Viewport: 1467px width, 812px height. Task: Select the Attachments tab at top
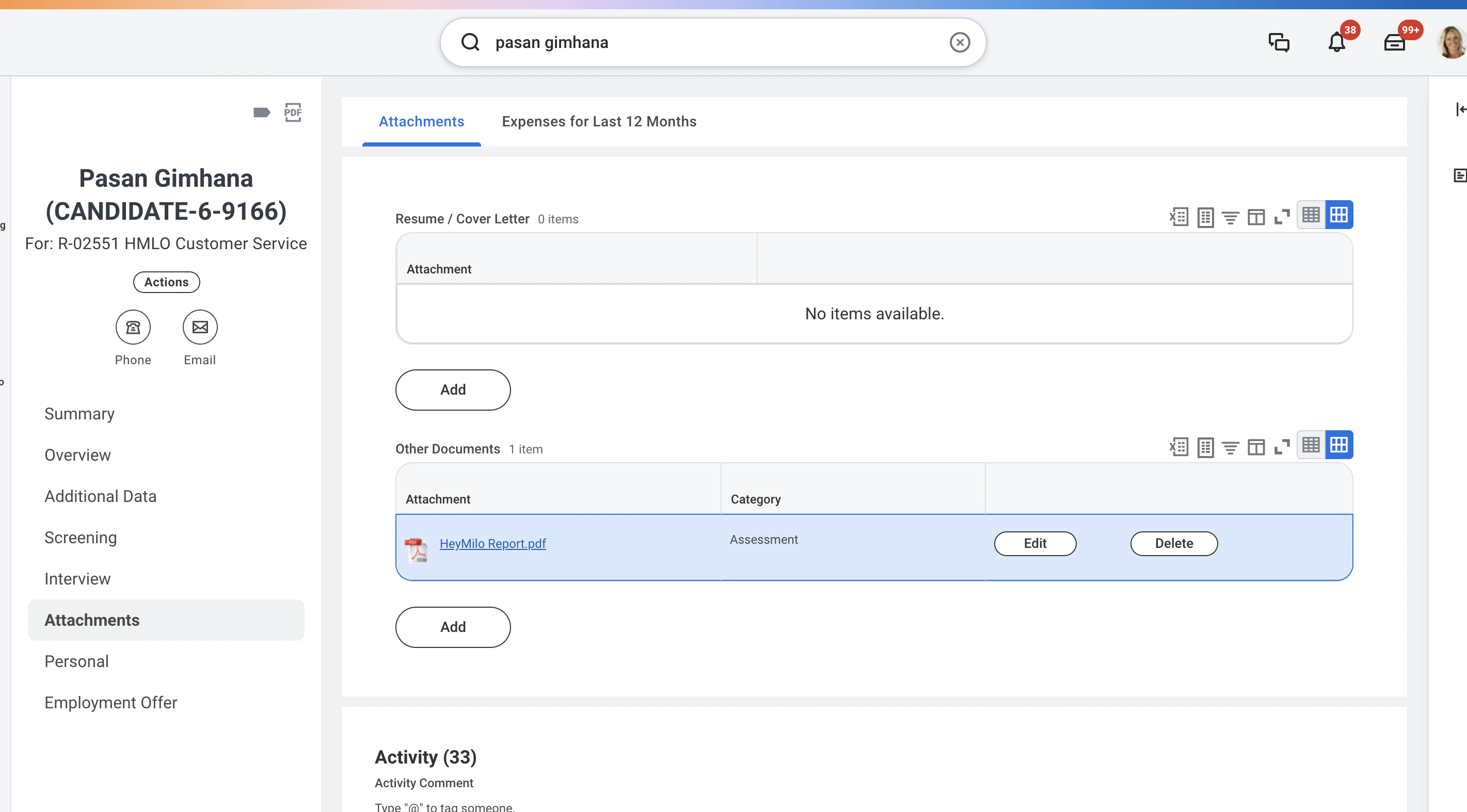(x=421, y=121)
